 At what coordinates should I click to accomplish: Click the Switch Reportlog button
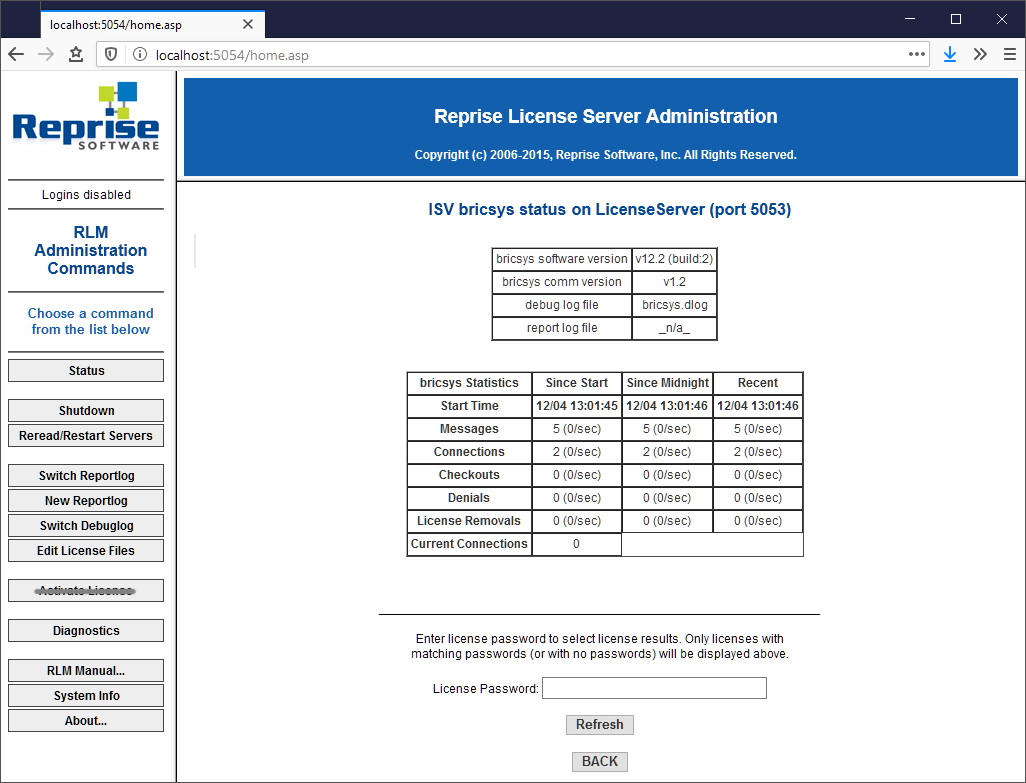point(86,476)
